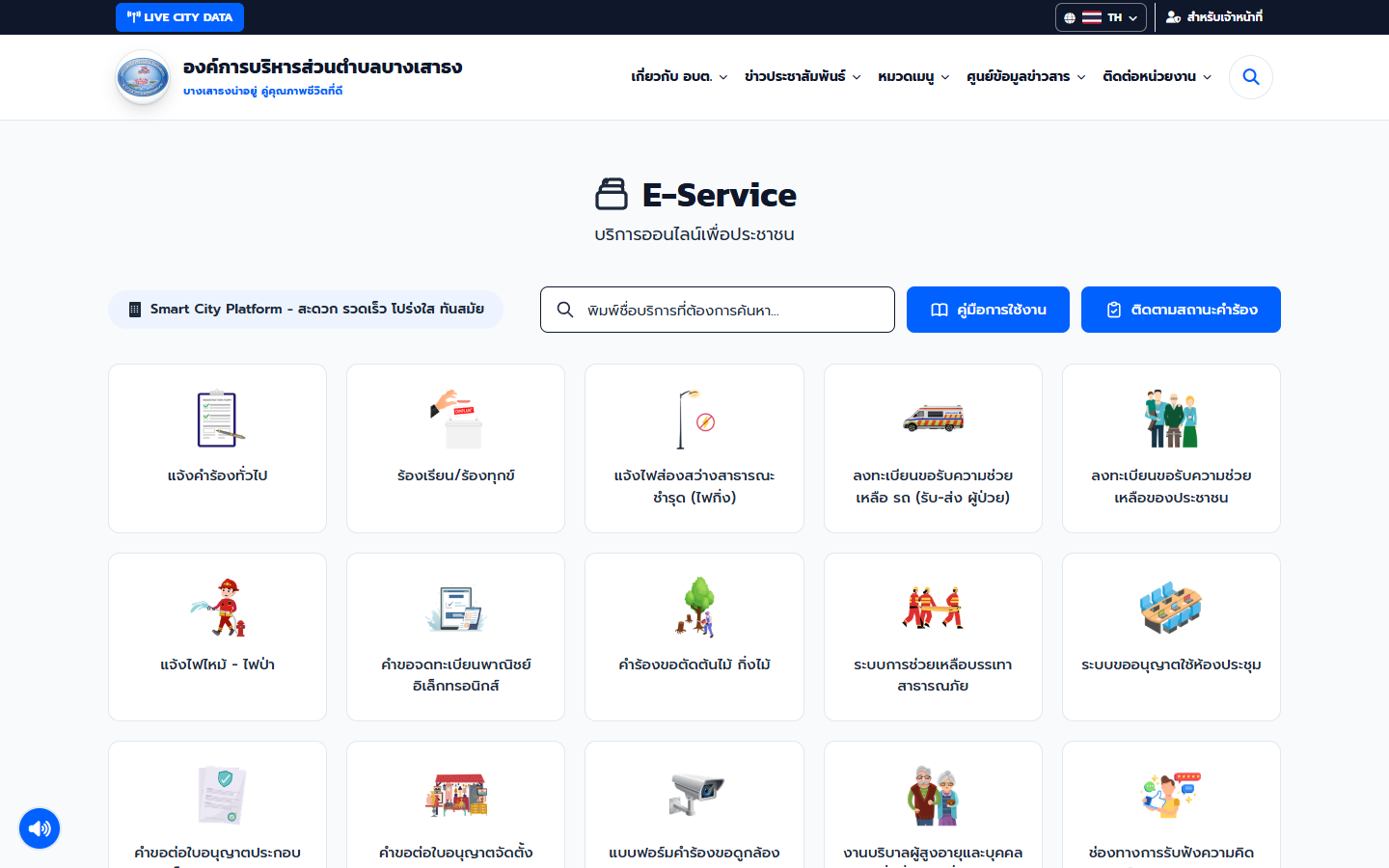The width and height of the screenshot is (1389, 868).
Task: Click the แบบฟอร์มคำร้องขอดูกล้อง label
Action: 694,853
